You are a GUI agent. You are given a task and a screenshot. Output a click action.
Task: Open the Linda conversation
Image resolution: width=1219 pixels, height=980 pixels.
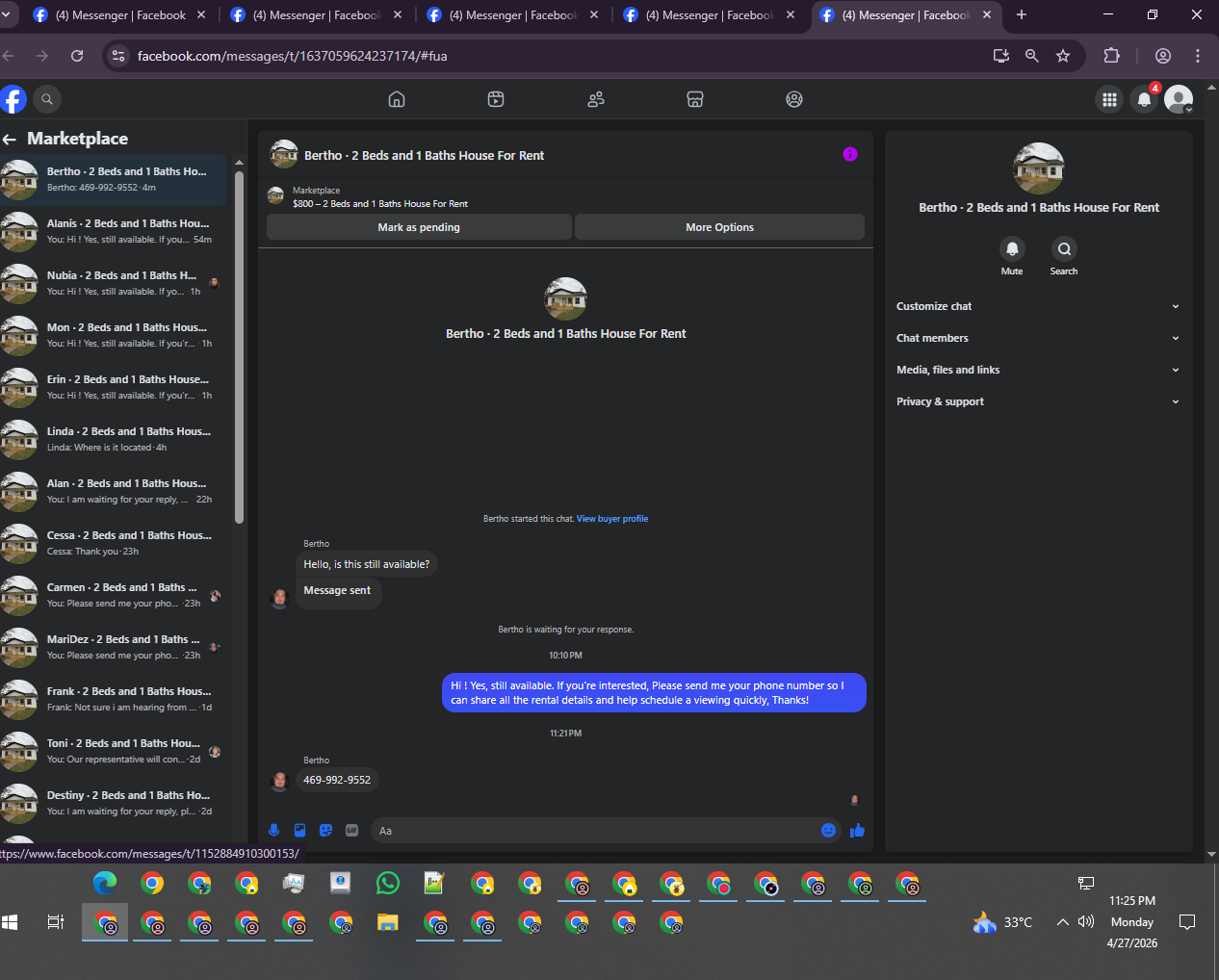point(114,439)
